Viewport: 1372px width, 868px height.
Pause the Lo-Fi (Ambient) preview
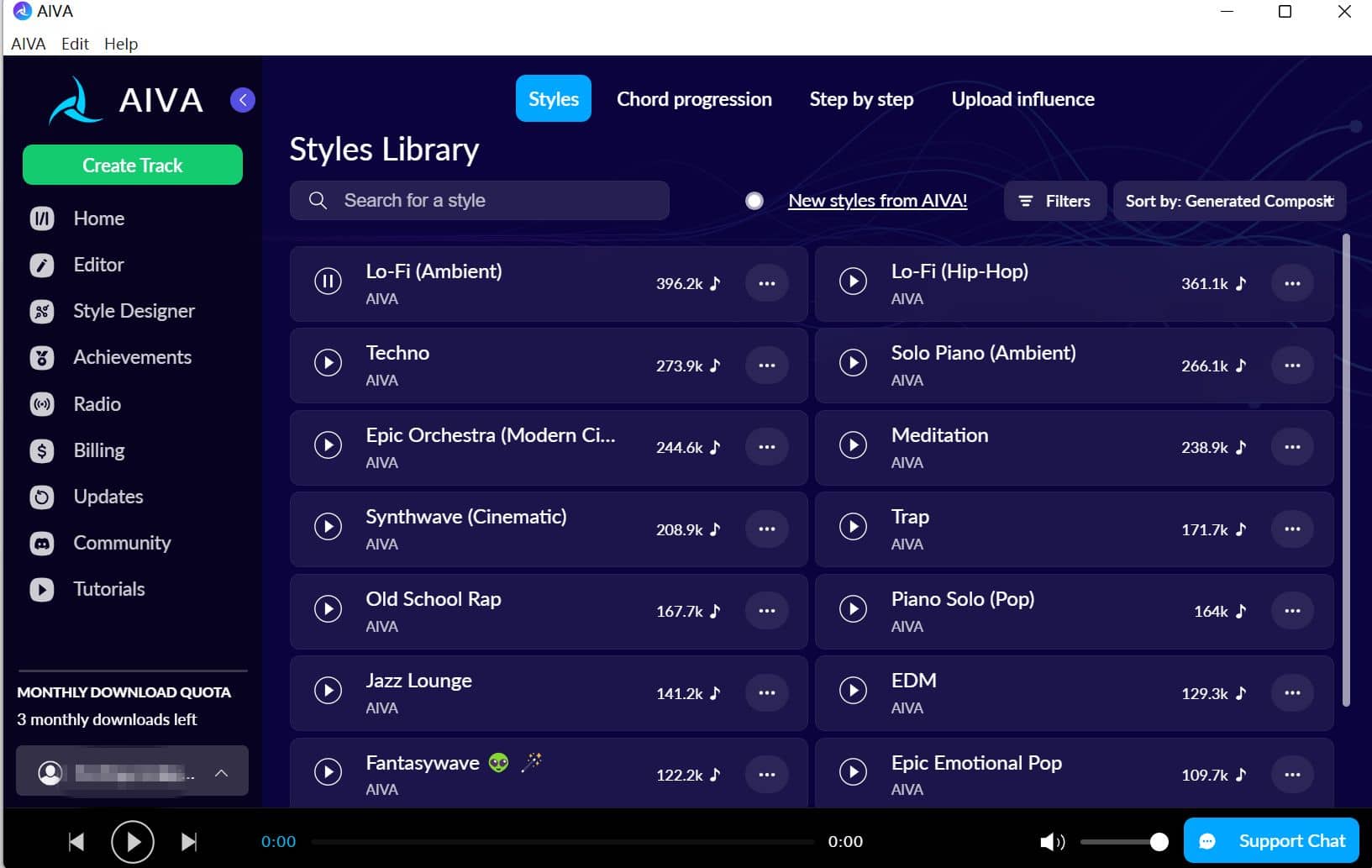pos(328,281)
